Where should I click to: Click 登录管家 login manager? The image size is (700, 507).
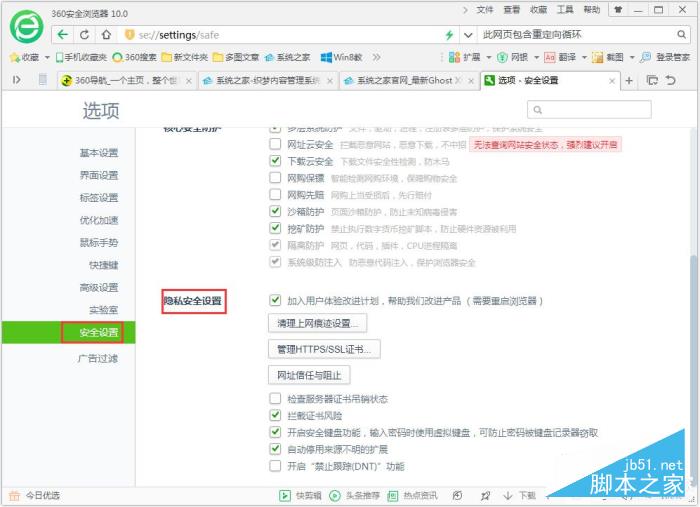pyautogui.click(x=665, y=57)
